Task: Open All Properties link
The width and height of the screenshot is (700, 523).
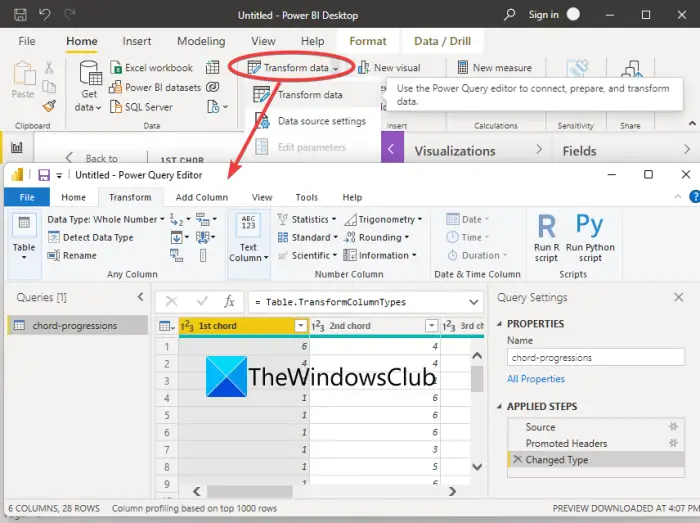Action: pyautogui.click(x=536, y=379)
